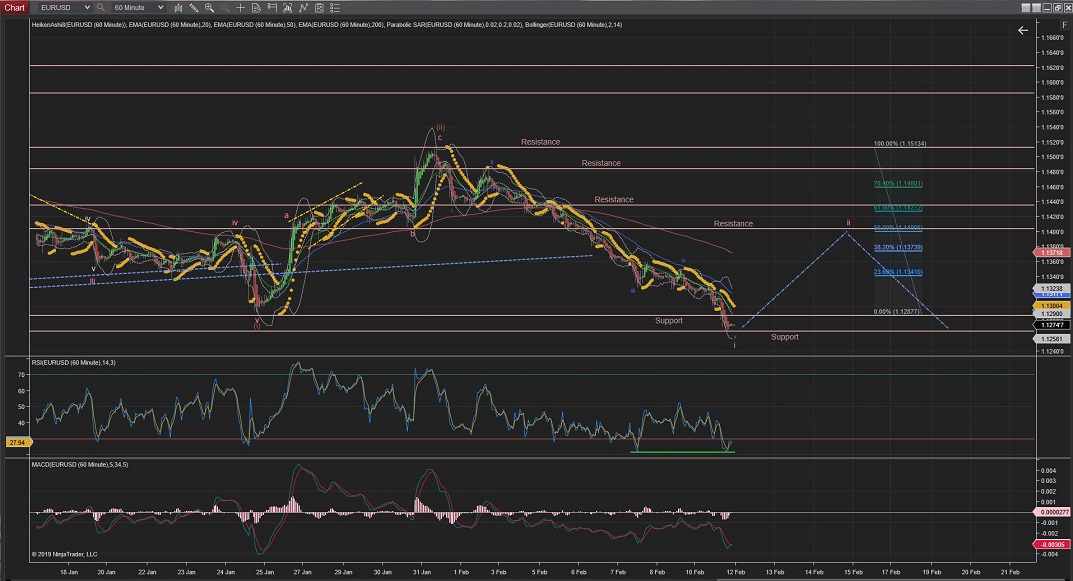Viewport: 1073px width, 581px height.
Task: Select the drawing tools pencil icon
Action: (194, 7)
